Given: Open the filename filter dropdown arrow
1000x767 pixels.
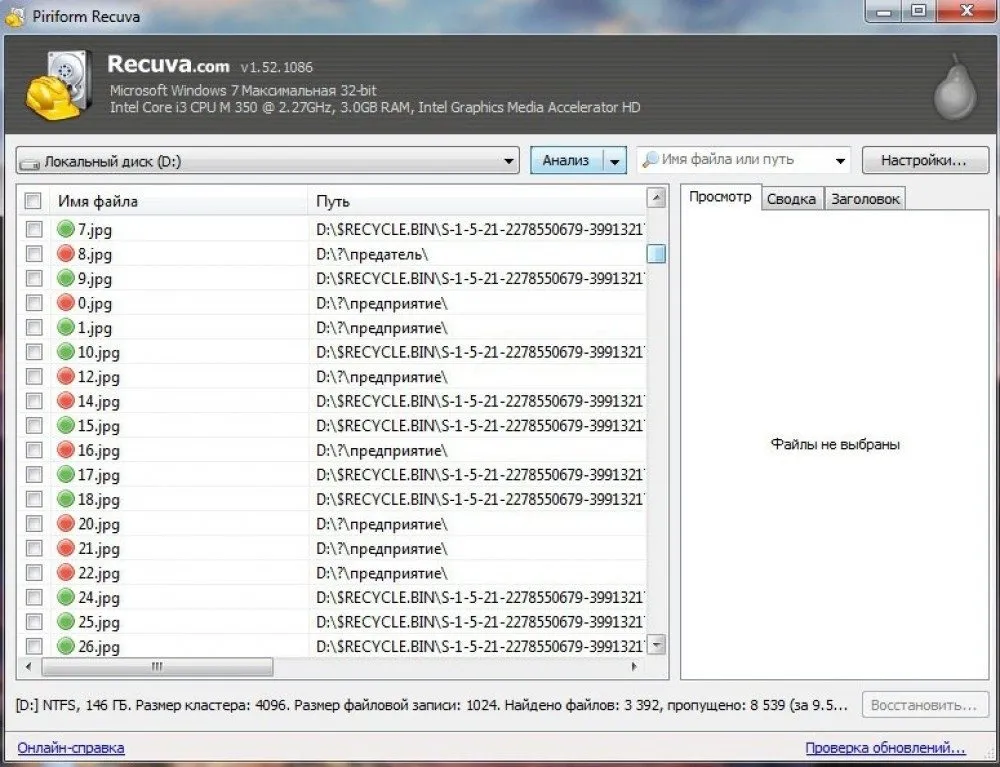Looking at the screenshot, I should click(840, 161).
